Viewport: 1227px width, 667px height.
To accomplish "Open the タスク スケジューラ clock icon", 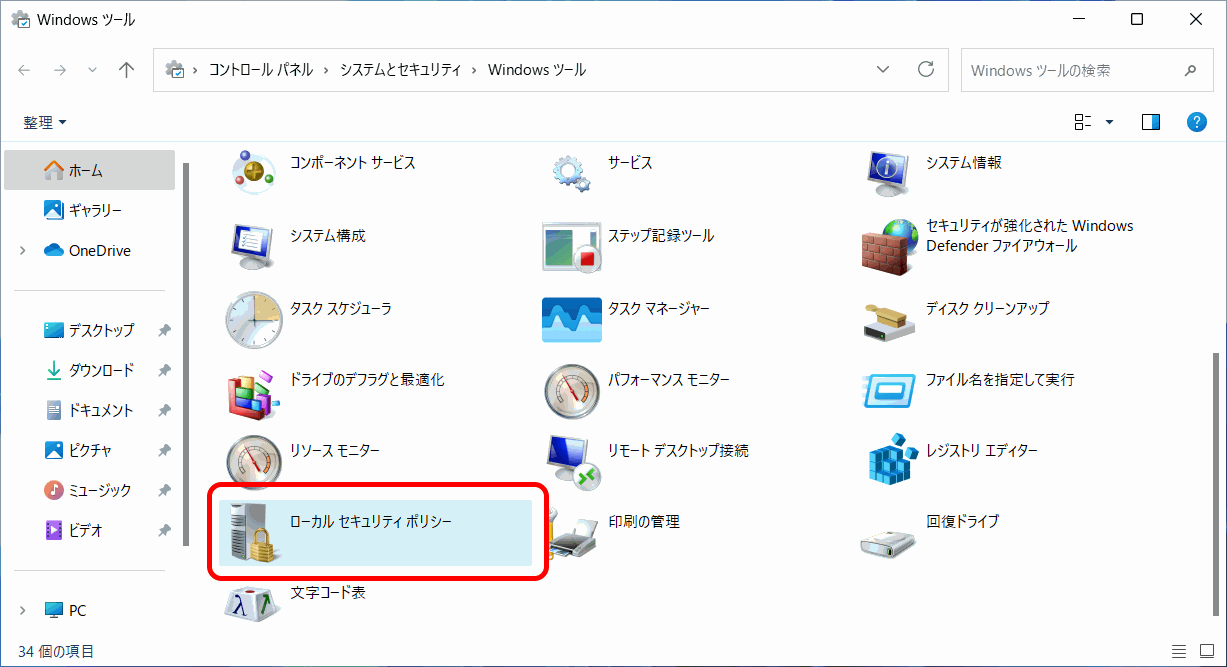I will coord(253,319).
